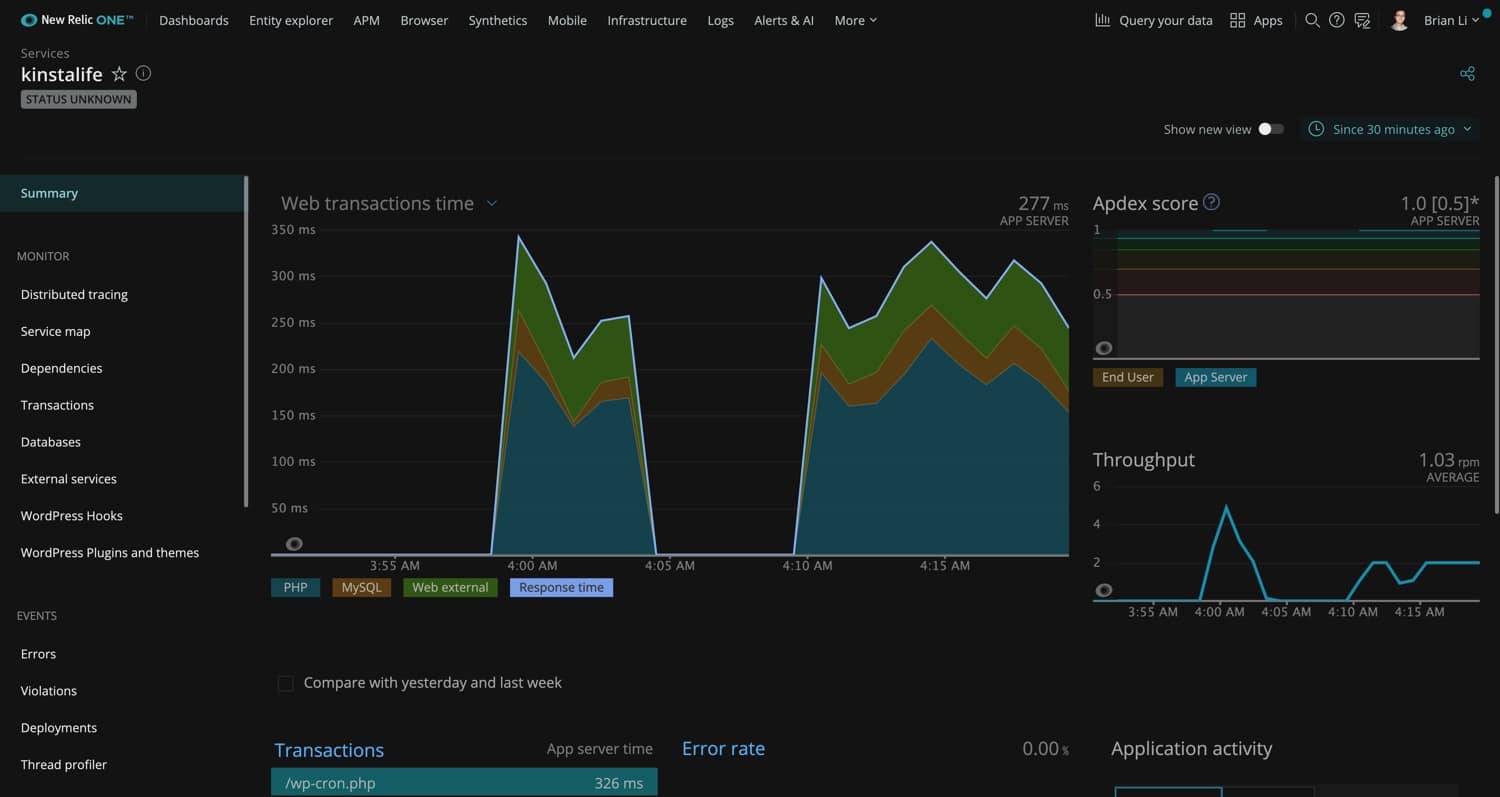Click the New Relic ONE logo

click(77, 20)
